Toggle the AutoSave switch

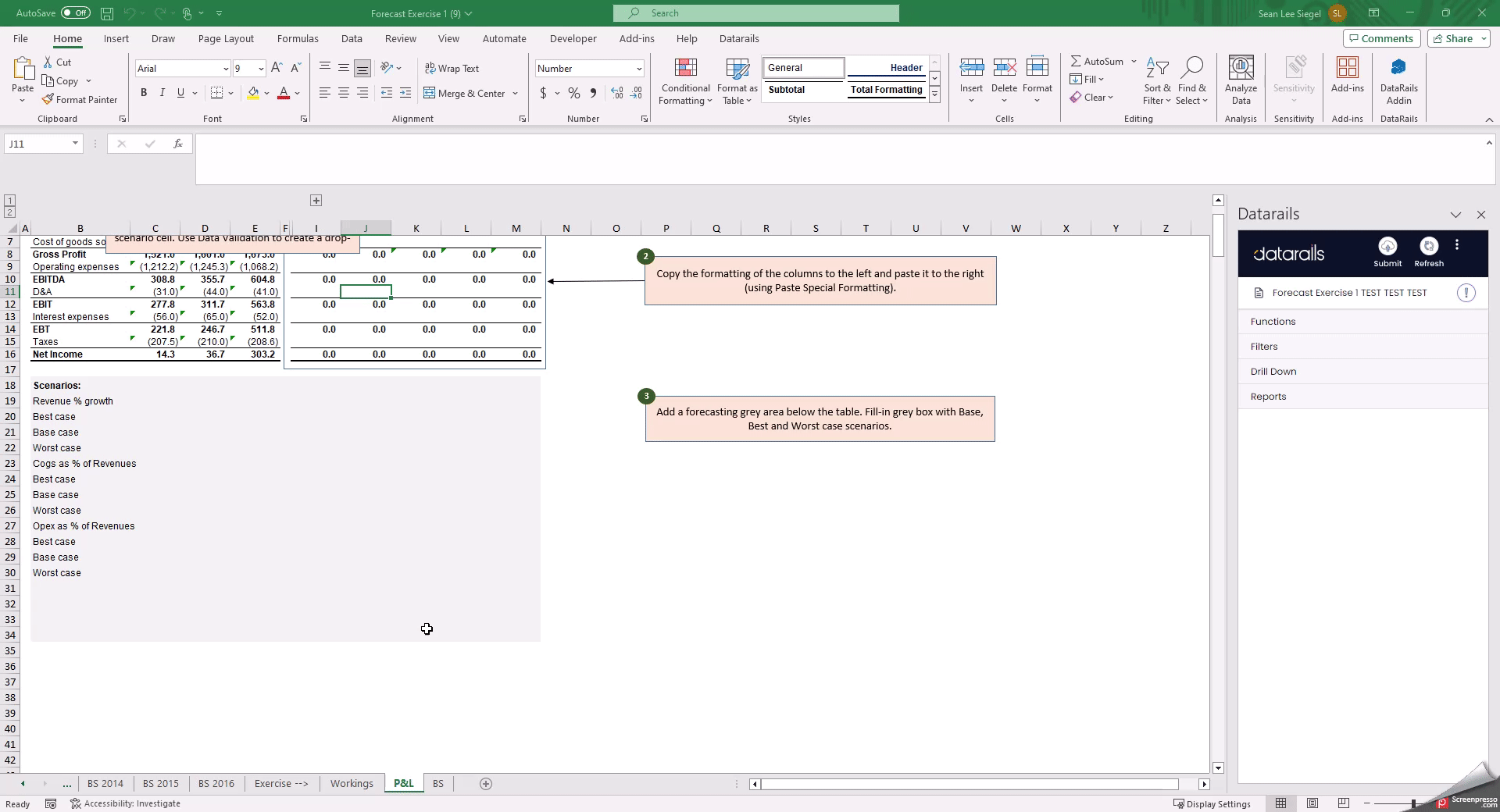point(75,12)
